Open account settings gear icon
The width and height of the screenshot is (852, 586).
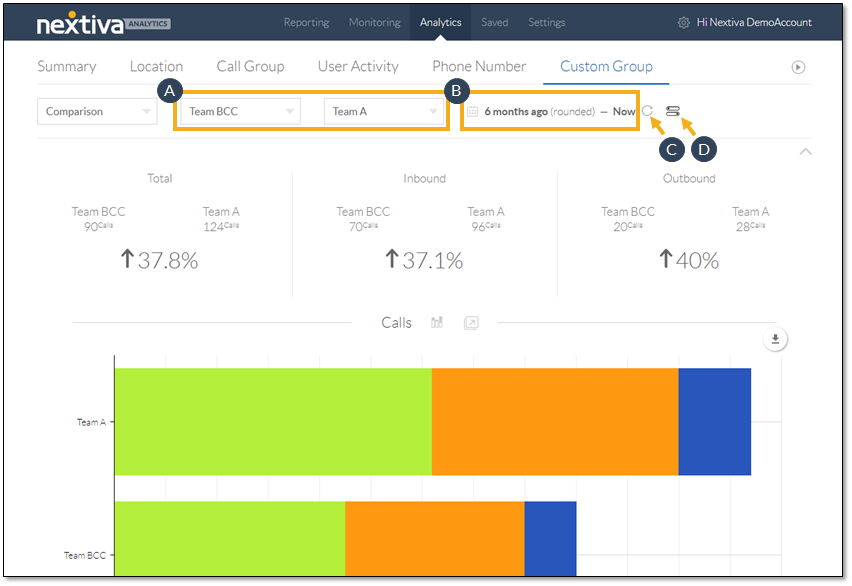coord(684,23)
